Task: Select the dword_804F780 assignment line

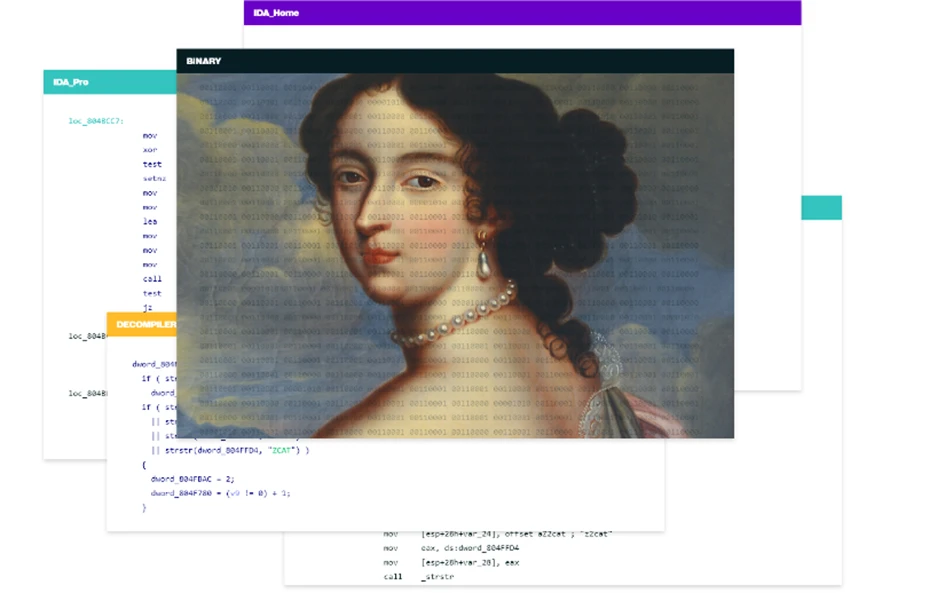Action: coord(219,493)
